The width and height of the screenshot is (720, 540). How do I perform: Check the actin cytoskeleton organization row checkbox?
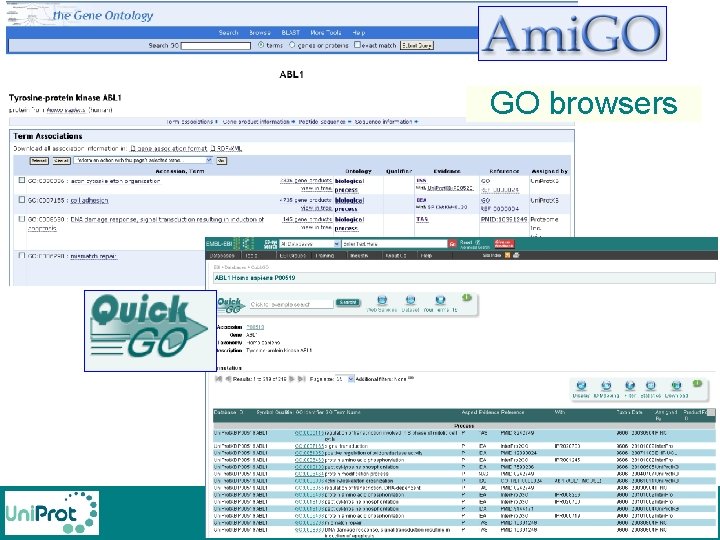[22, 180]
